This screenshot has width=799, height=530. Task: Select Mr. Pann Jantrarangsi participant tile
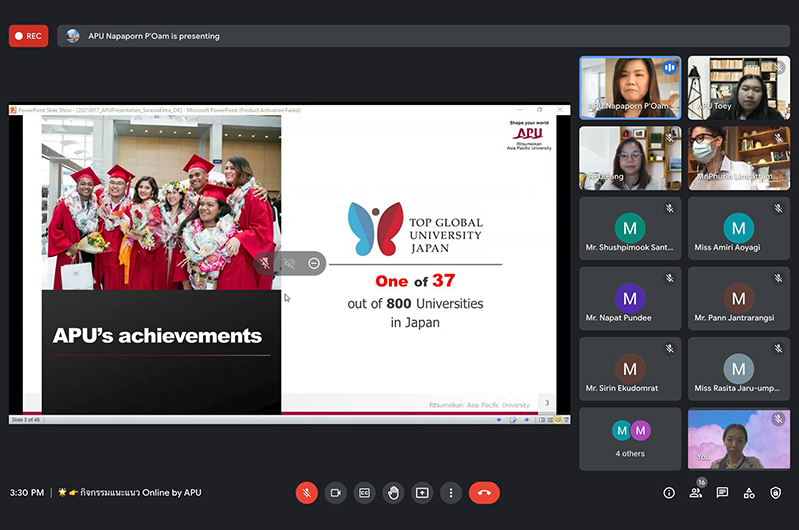pyautogui.click(x=739, y=299)
